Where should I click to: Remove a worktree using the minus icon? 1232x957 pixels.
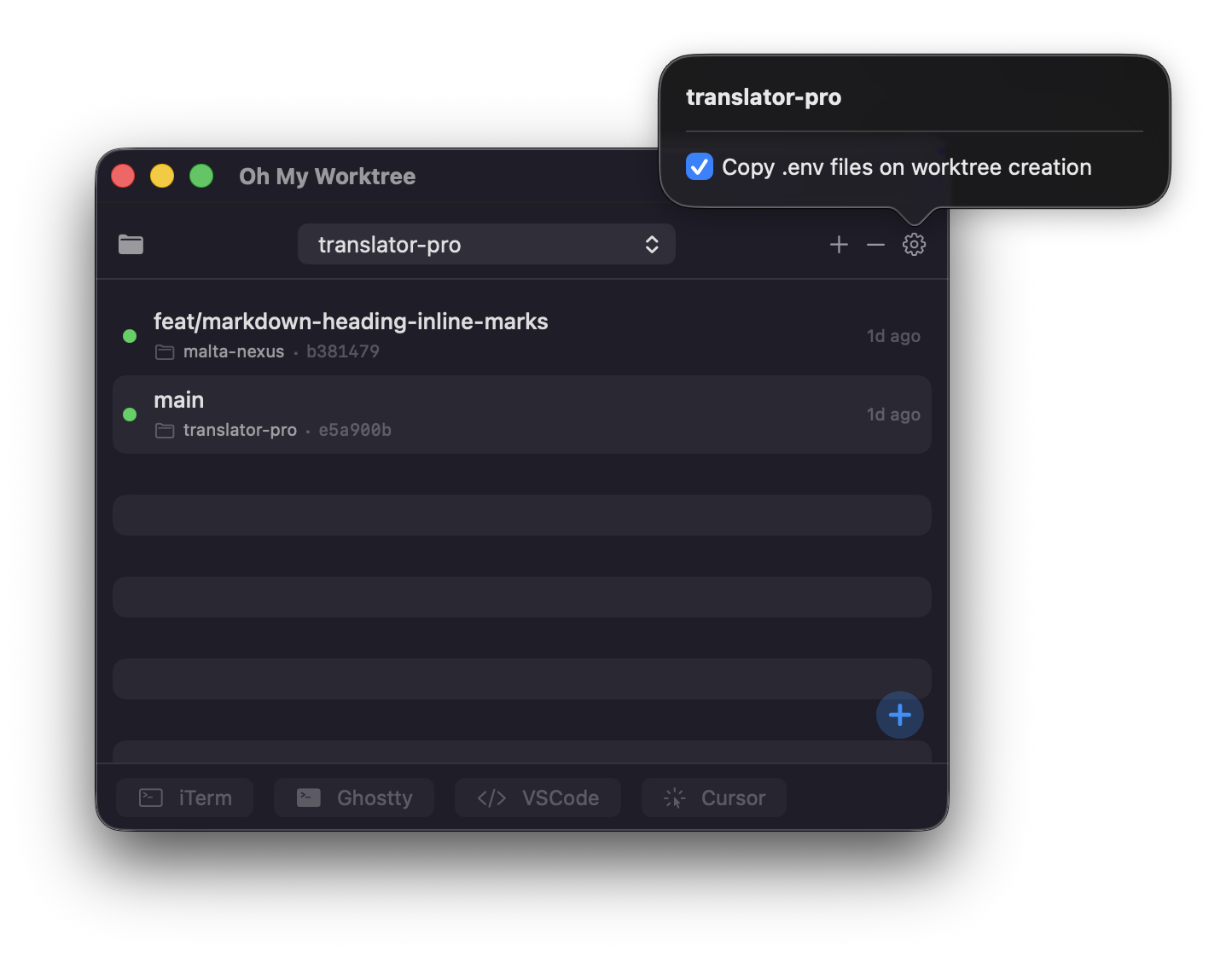(875, 244)
